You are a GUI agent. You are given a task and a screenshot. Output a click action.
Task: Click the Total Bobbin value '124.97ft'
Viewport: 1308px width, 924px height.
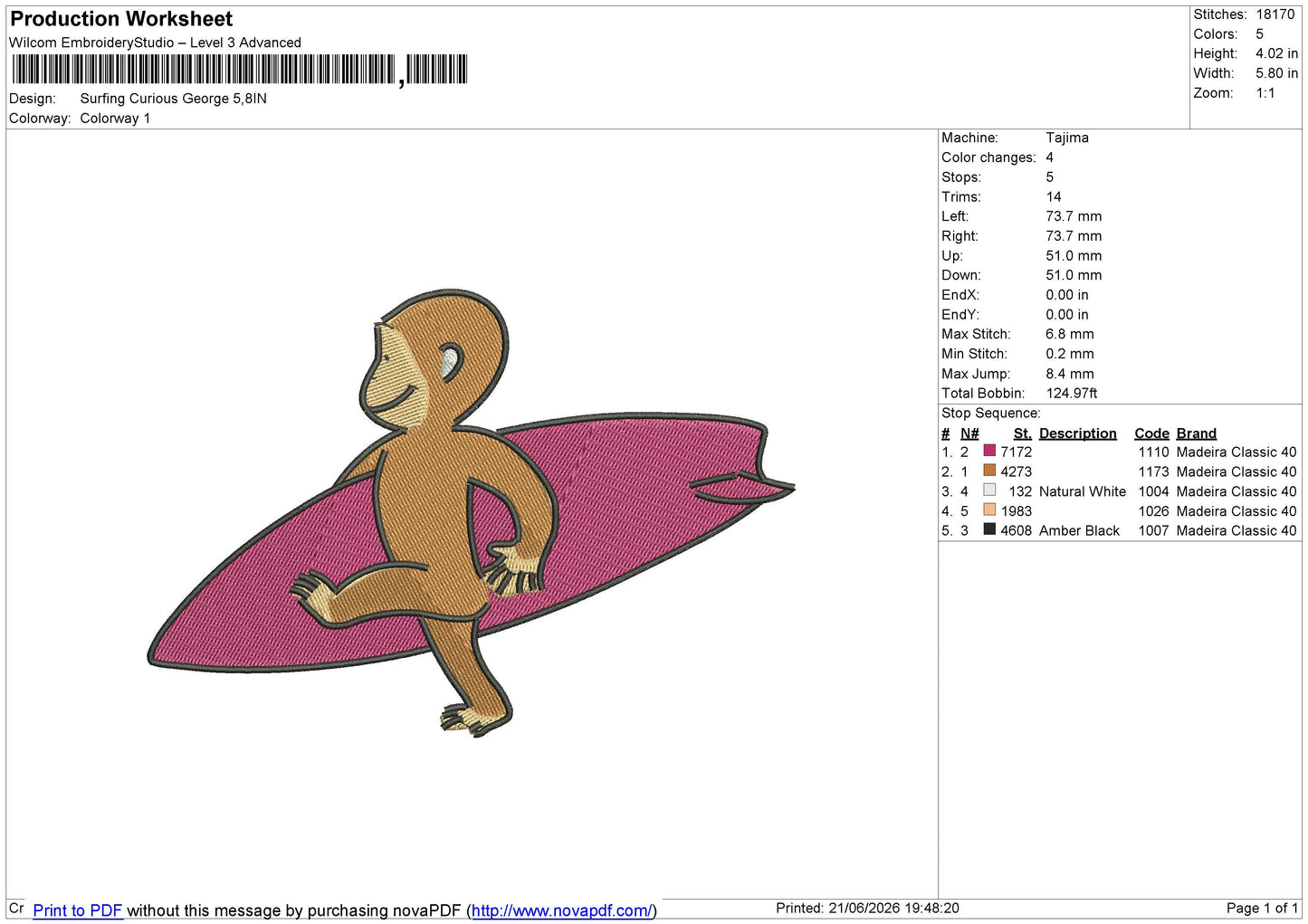(x=1072, y=393)
